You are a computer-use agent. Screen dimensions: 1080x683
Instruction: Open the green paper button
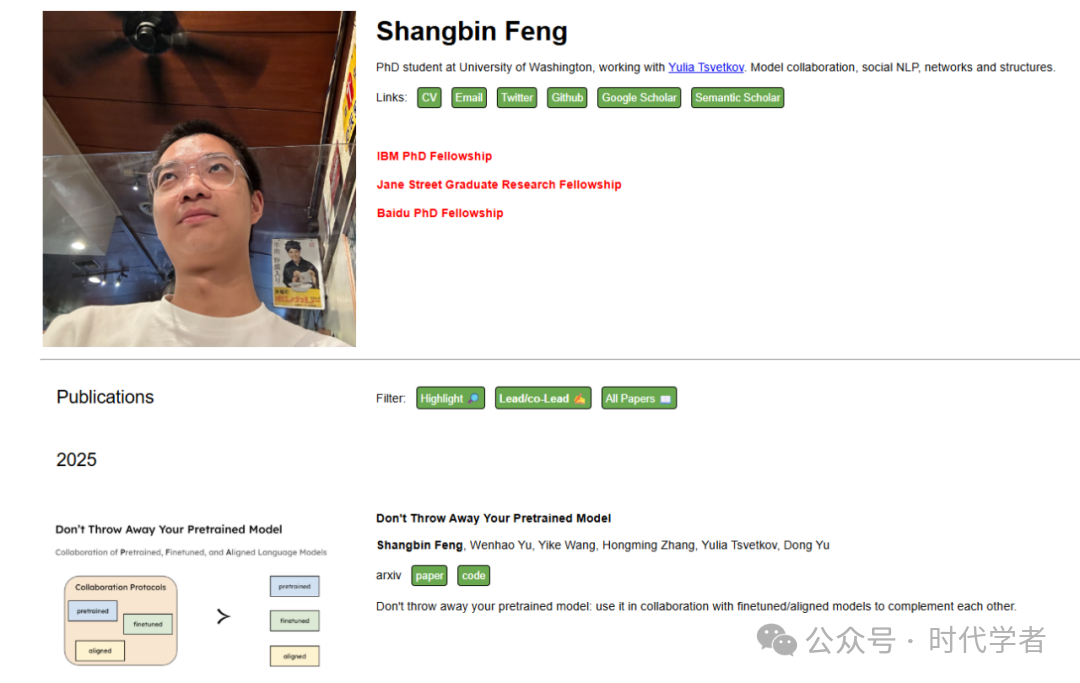pos(429,576)
